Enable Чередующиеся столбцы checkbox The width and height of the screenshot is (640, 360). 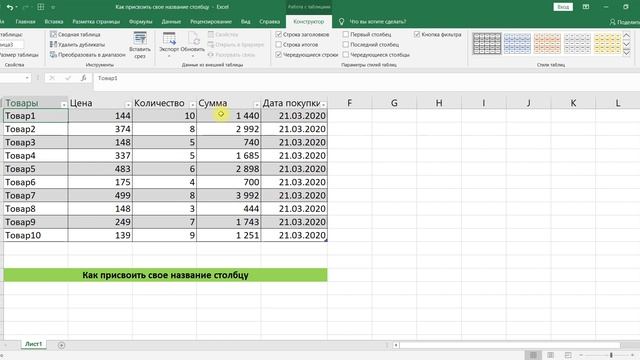346,54
